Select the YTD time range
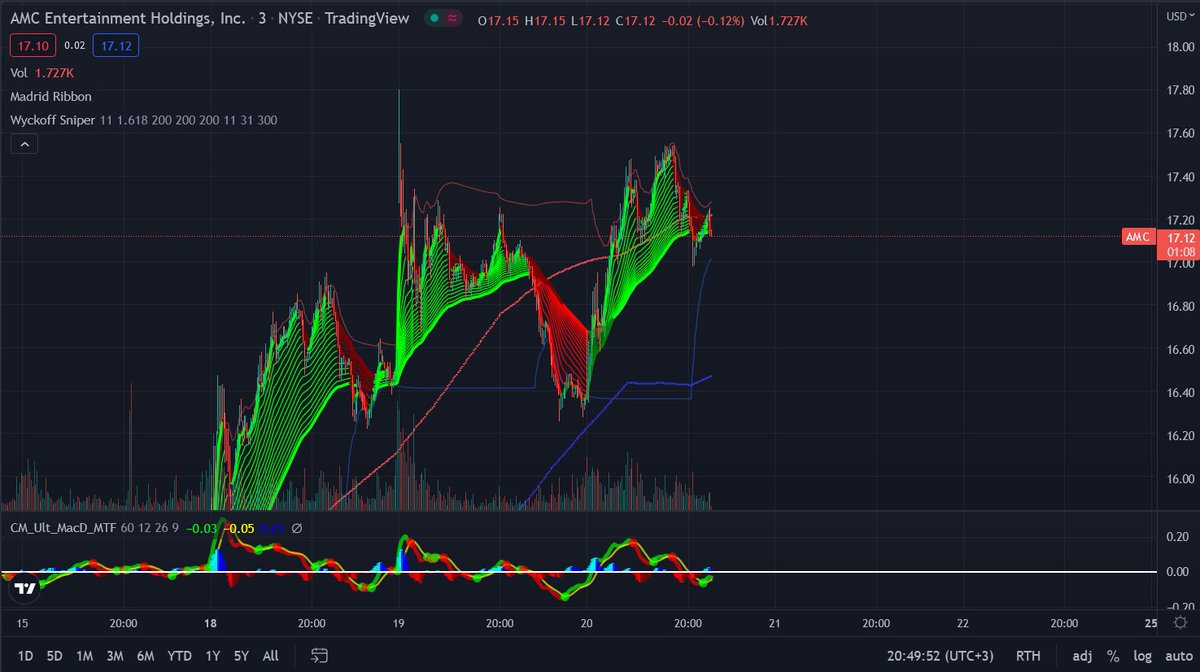The height and width of the screenshot is (672, 1200). pos(180,656)
